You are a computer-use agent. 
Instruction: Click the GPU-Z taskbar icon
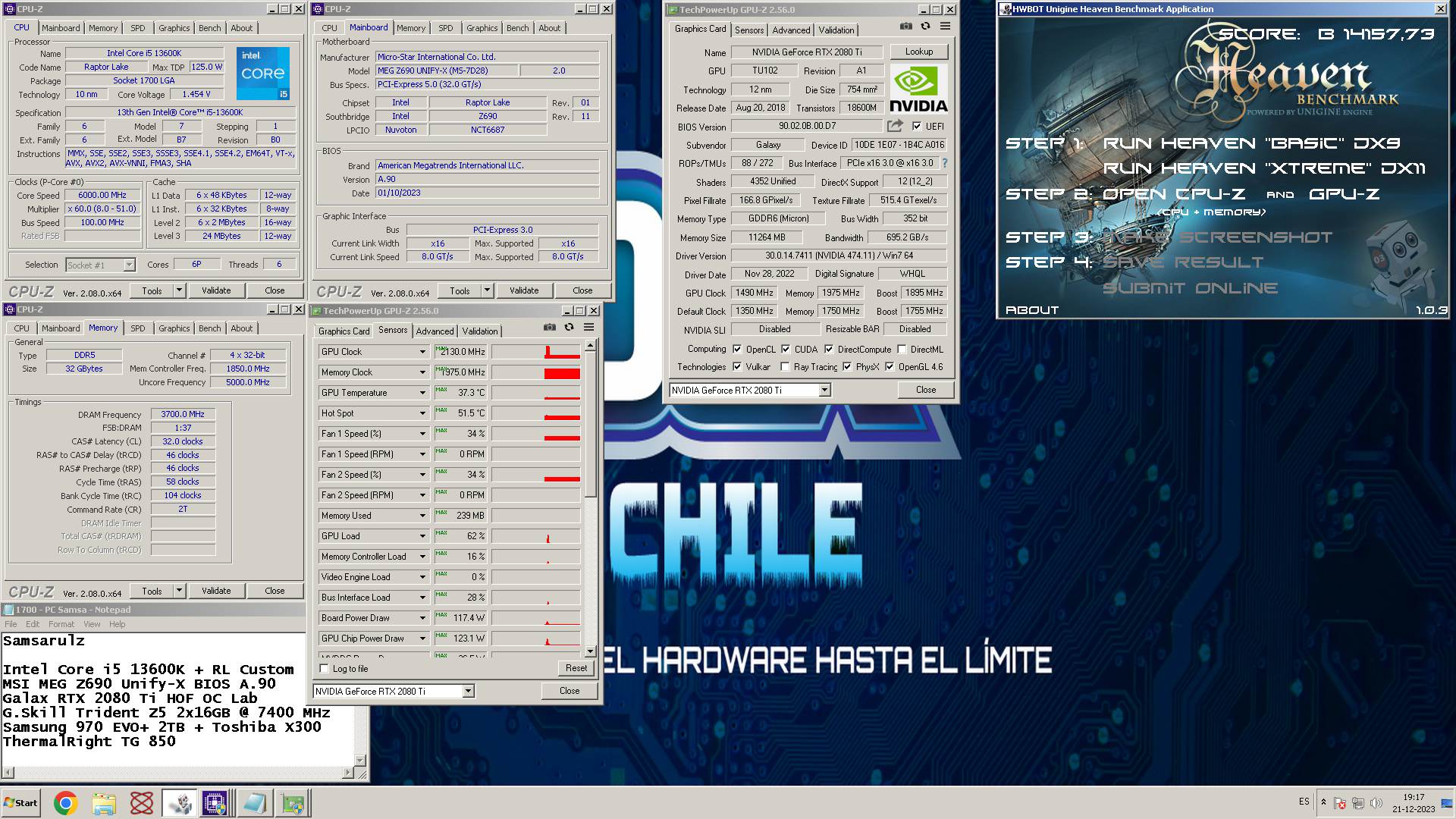(x=292, y=803)
